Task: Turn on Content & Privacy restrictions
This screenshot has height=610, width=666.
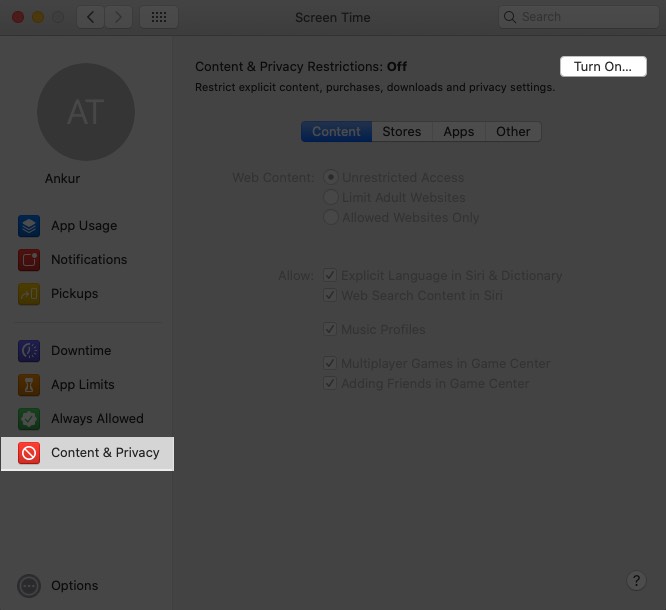Action: (603, 67)
